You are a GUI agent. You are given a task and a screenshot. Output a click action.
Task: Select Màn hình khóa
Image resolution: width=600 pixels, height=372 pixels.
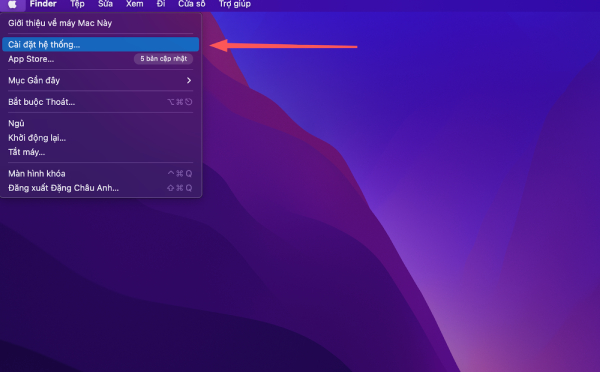pyautogui.click(x=100, y=173)
